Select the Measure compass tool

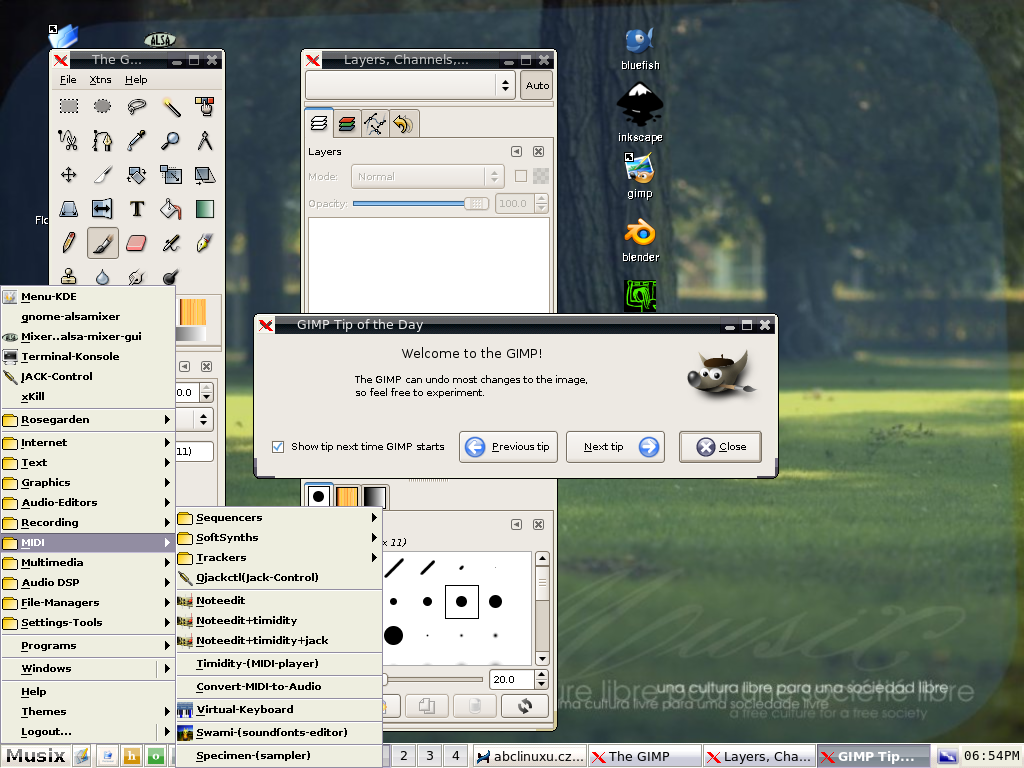click(205, 140)
